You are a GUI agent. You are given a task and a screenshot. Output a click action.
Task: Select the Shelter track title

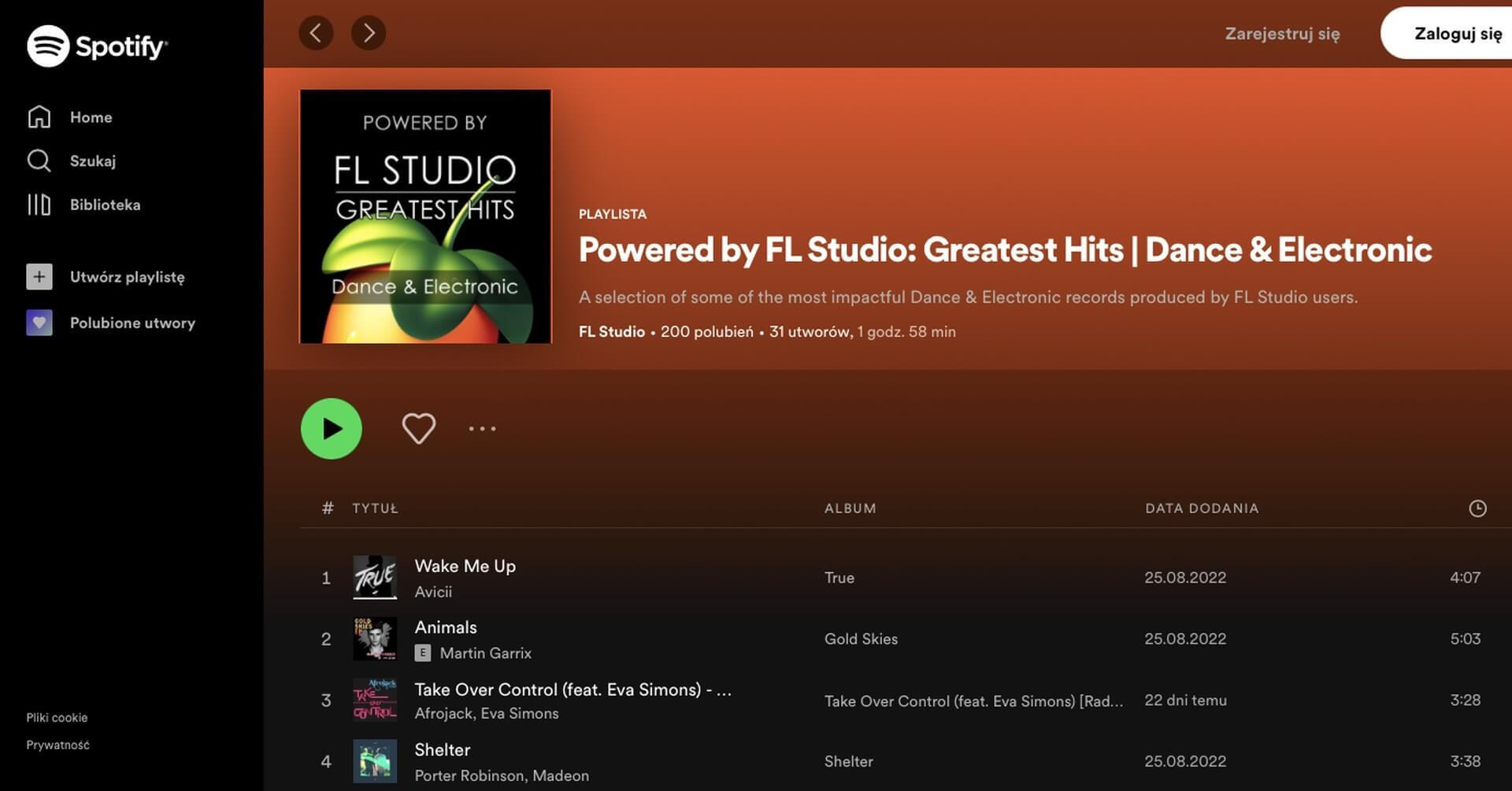click(x=443, y=750)
